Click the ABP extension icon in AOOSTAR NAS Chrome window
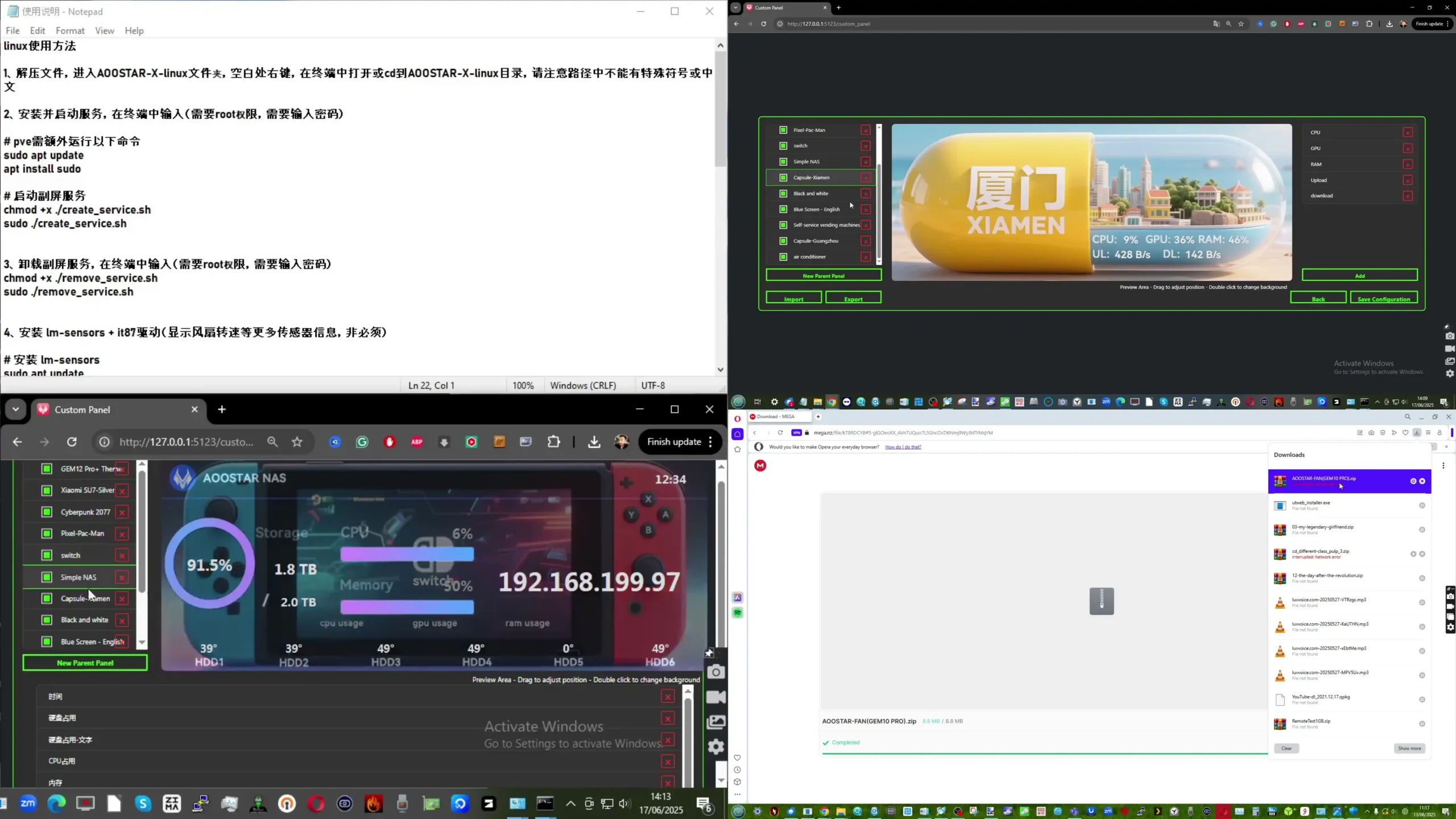This screenshot has width=1456, height=819. pyautogui.click(x=417, y=442)
